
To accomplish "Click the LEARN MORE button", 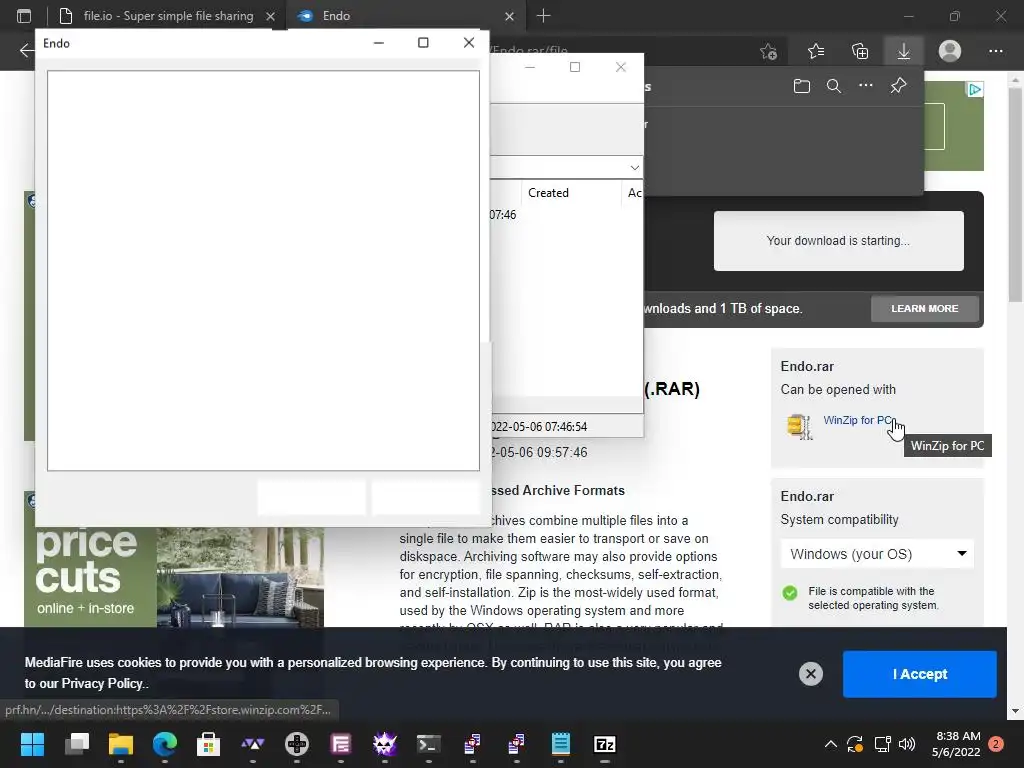I will (x=925, y=308).
